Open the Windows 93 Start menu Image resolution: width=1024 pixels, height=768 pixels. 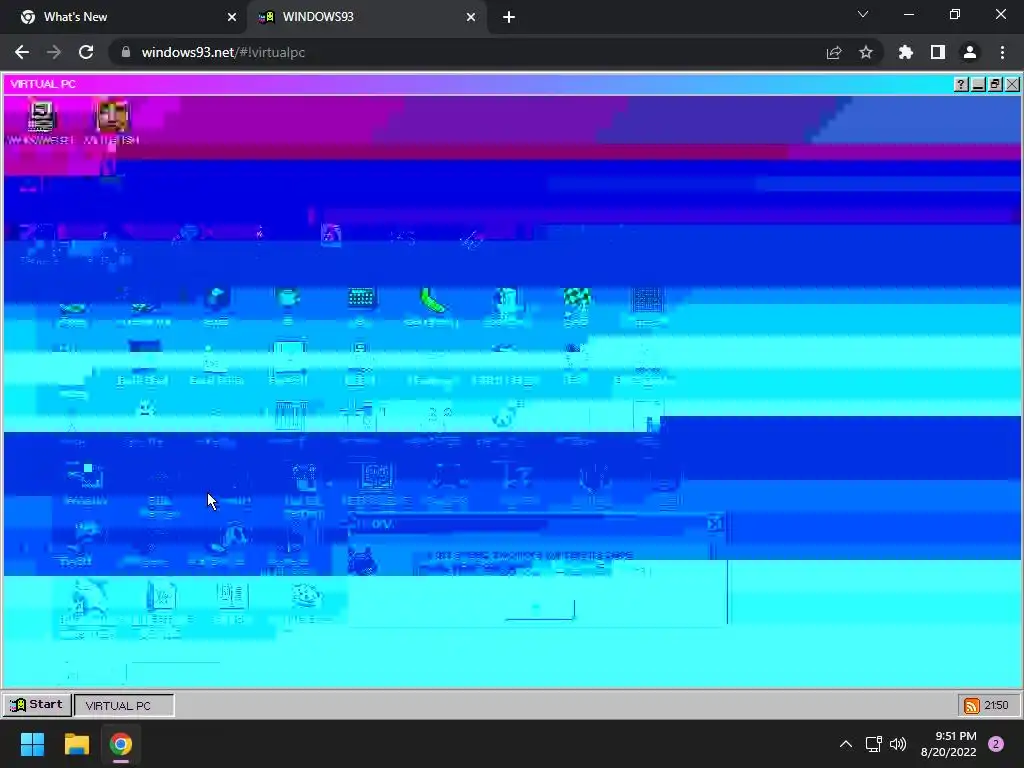(x=37, y=705)
